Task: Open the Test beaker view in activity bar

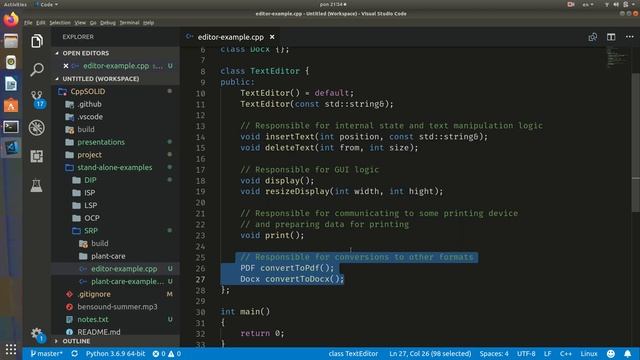Action: (x=36, y=185)
